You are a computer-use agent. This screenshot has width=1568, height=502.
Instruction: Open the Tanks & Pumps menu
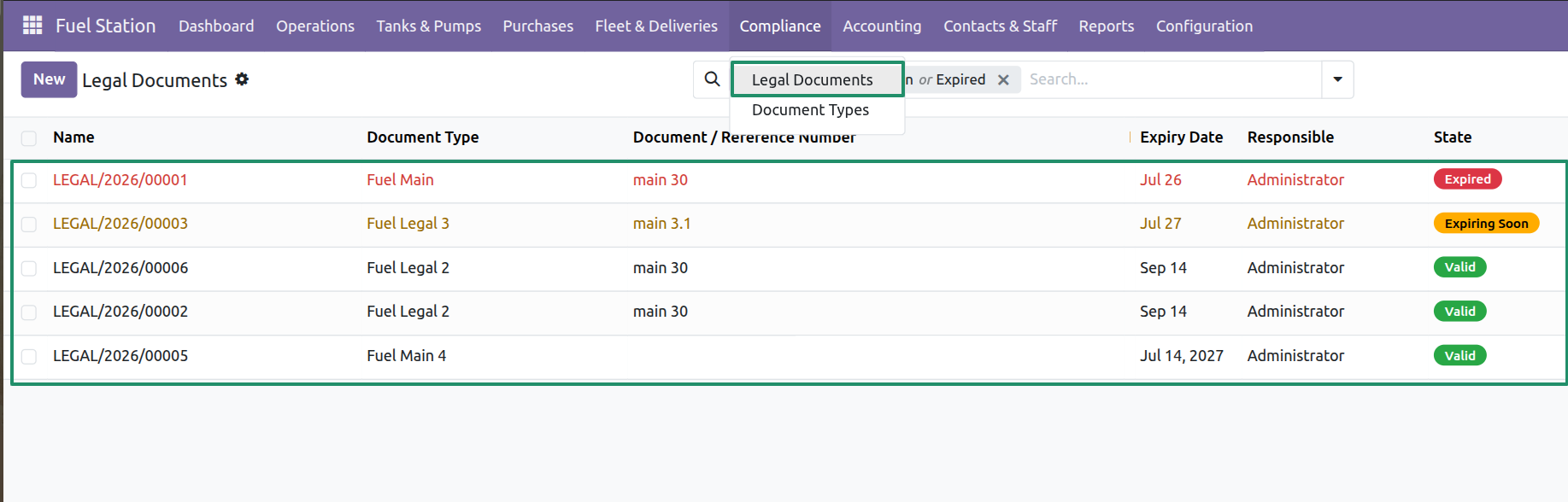pyautogui.click(x=429, y=26)
